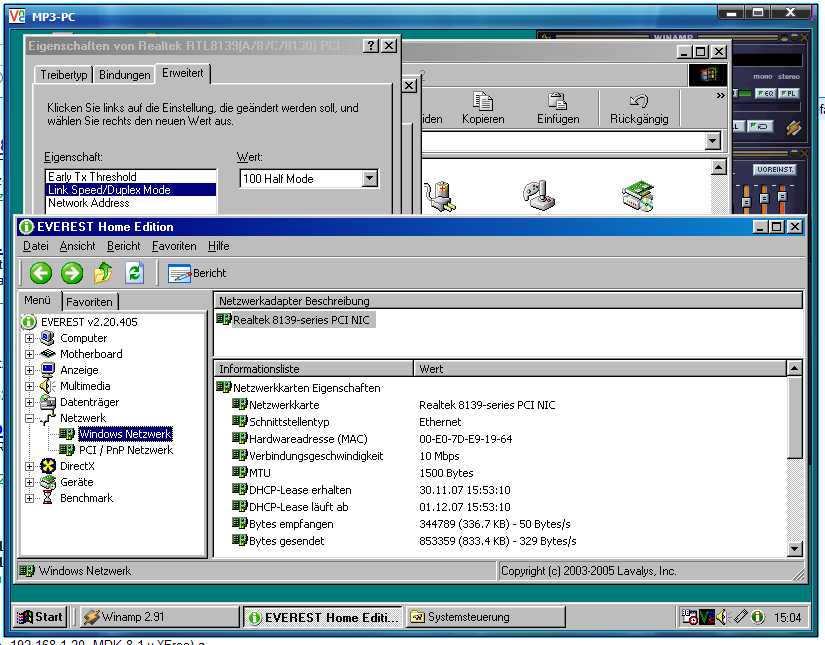
Task: Select Realtek 8139-series PCI NIC adapter entry
Action: 295,320
